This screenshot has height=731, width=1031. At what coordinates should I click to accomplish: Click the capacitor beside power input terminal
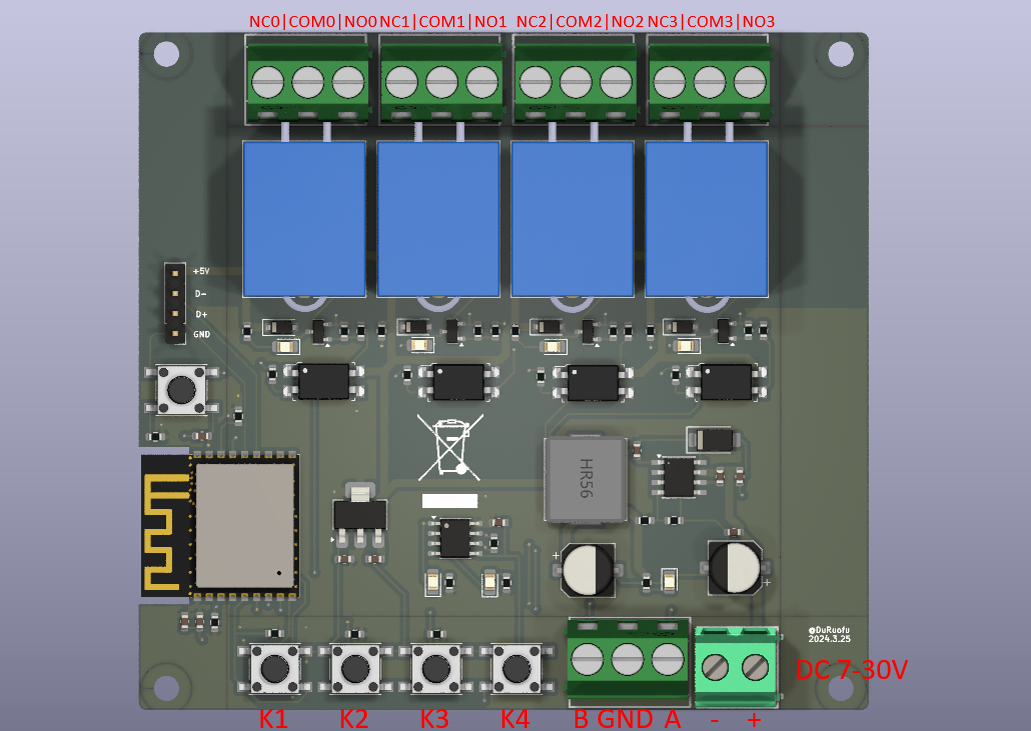[x=734, y=568]
